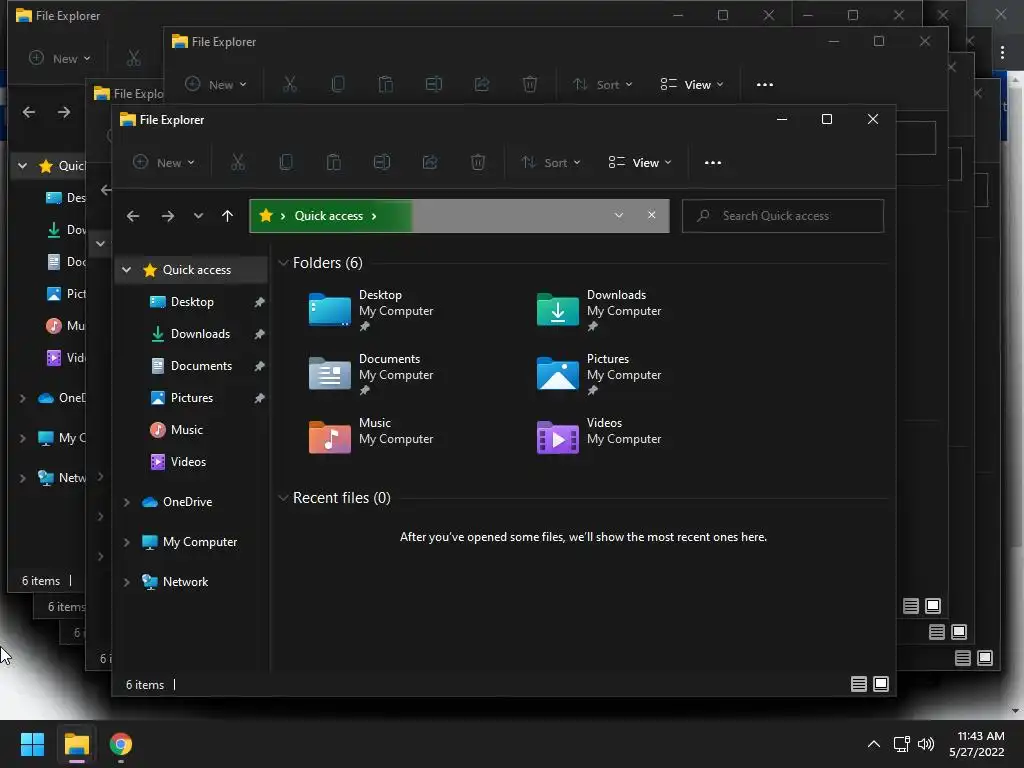Show hidden icons in the system tray
Screen dimensions: 1024x768
pyautogui.click(x=874, y=744)
